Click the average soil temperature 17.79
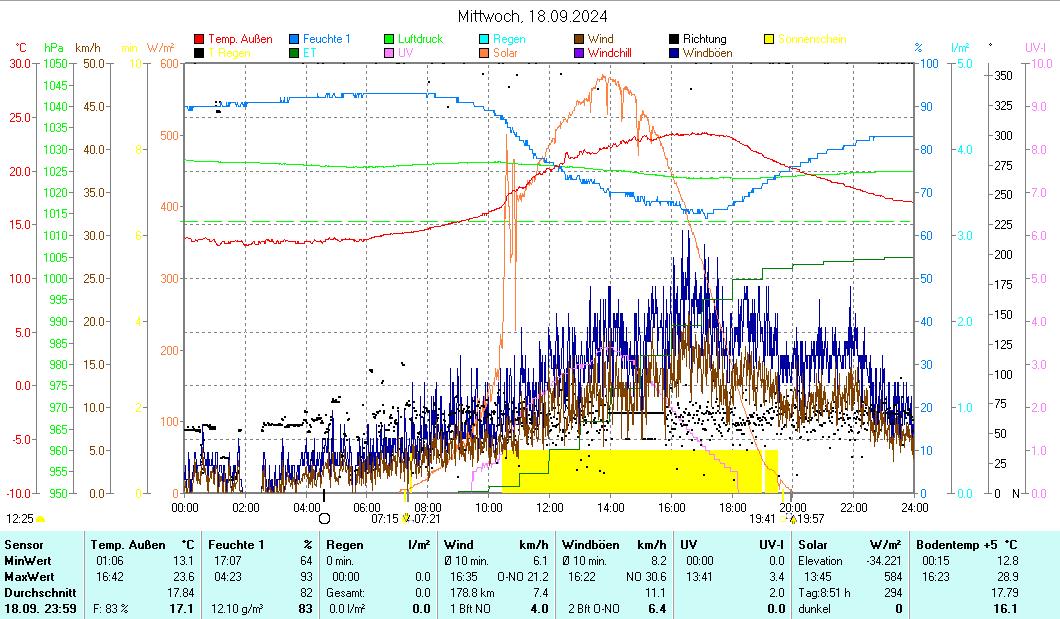The height and width of the screenshot is (619, 1060). (x=1004, y=593)
